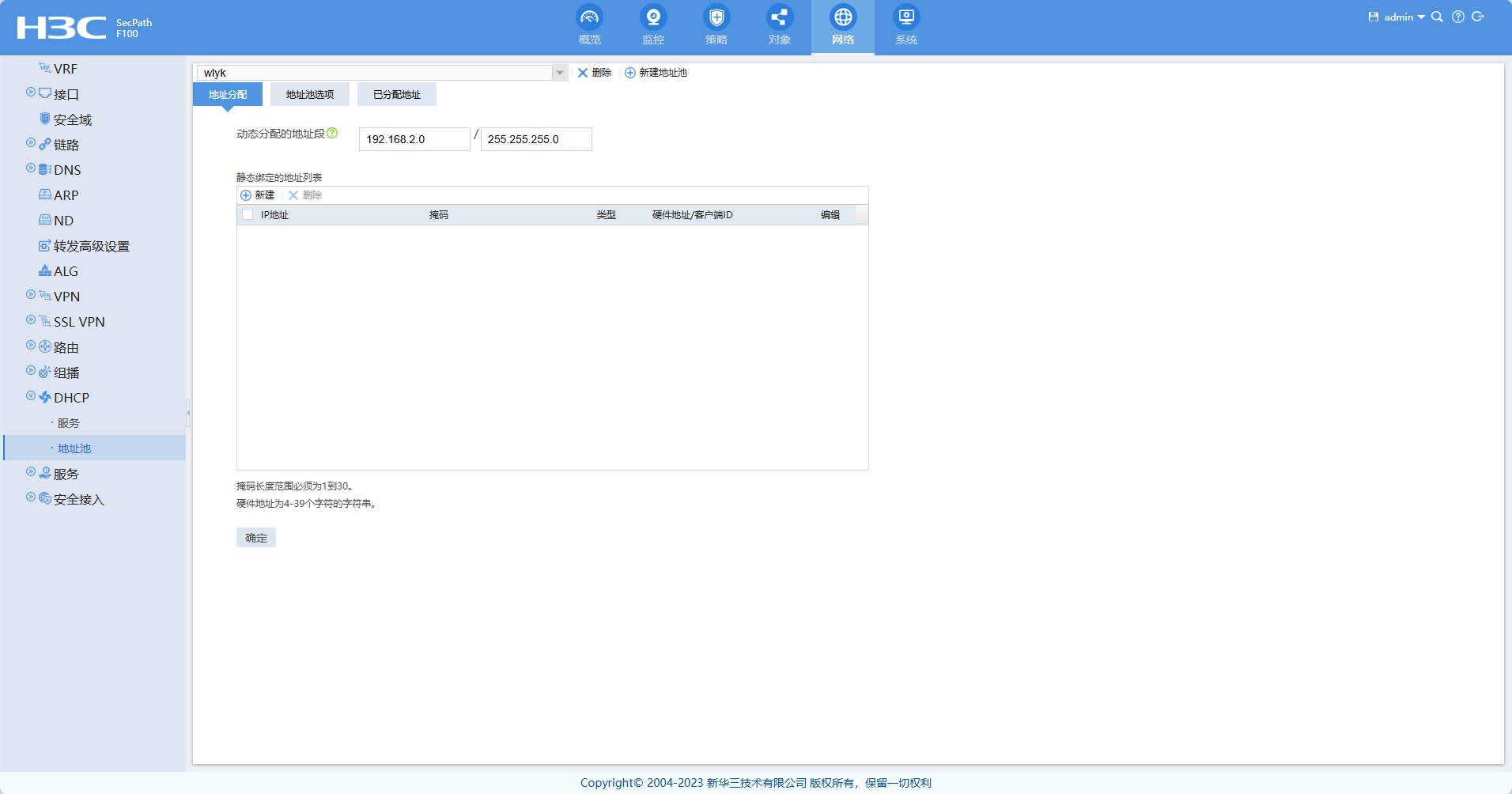Click the 编辑 column header
This screenshot has height=794, width=1512.
point(830,215)
